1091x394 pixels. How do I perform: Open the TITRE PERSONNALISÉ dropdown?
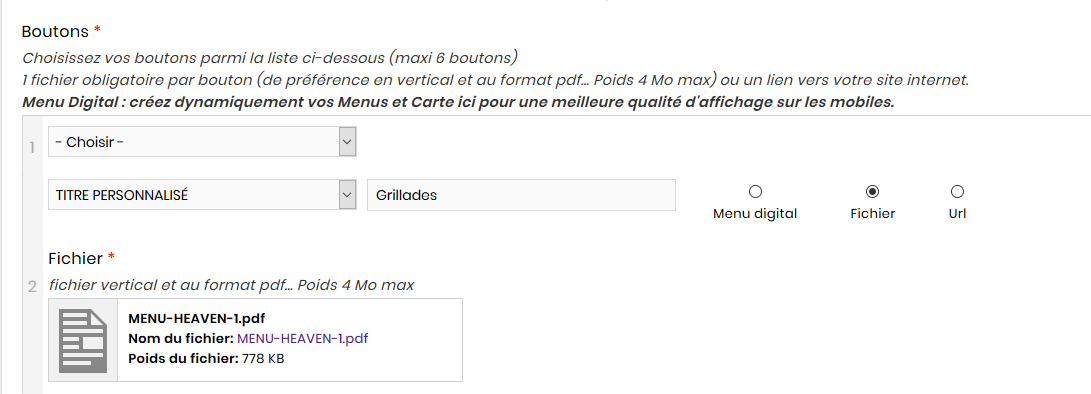(x=202, y=195)
